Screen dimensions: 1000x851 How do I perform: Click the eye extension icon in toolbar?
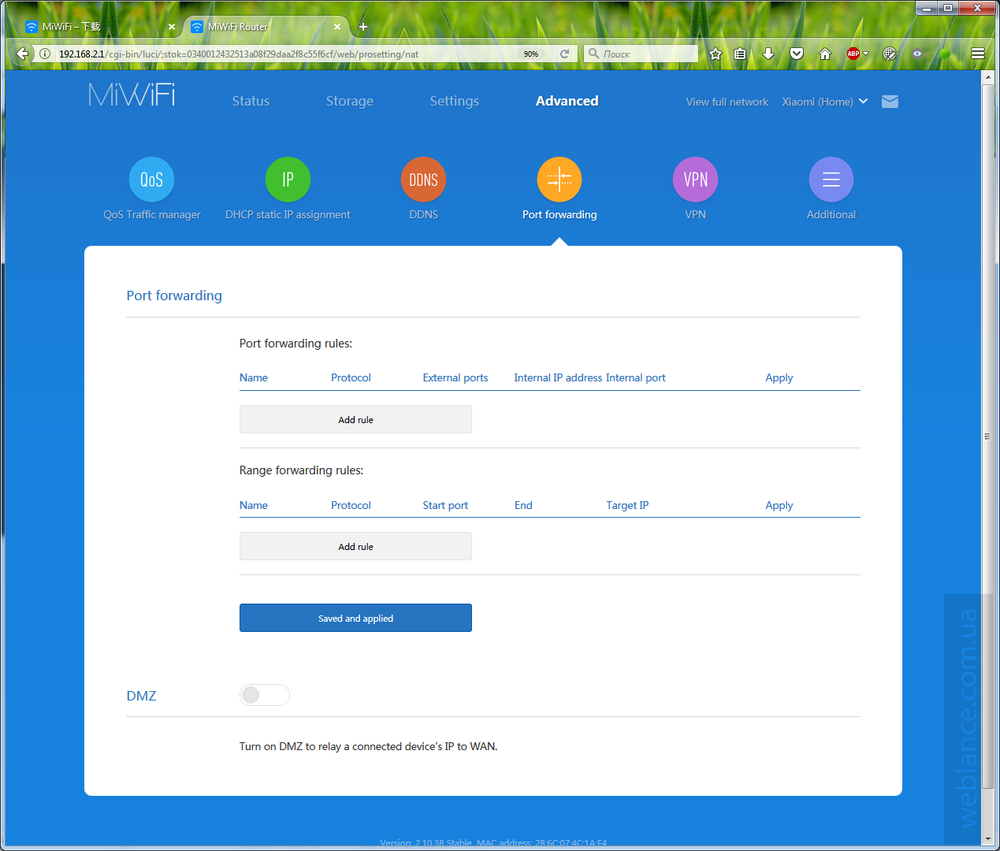917,54
